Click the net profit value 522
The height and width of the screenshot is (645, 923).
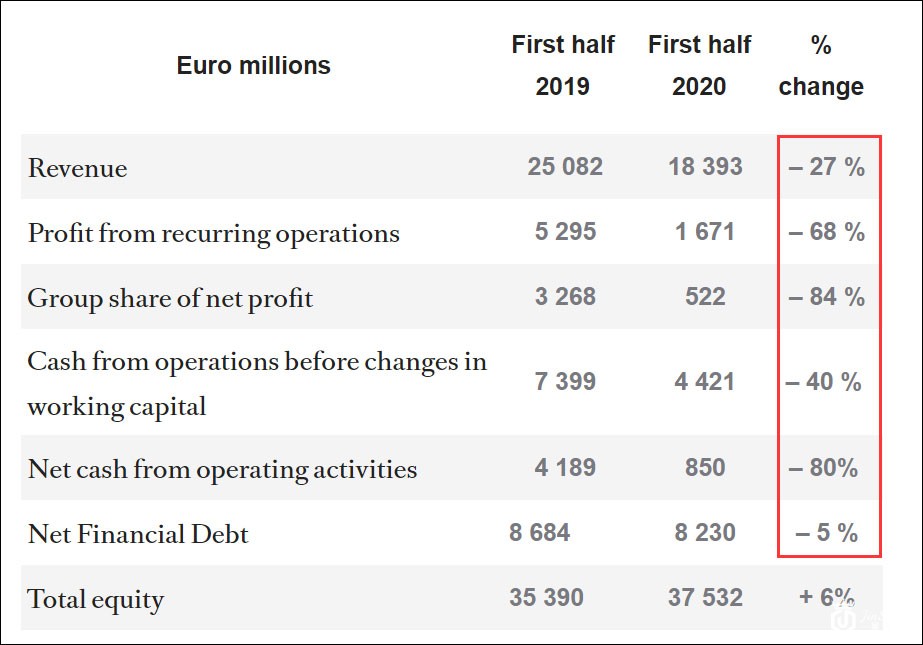pos(705,297)
